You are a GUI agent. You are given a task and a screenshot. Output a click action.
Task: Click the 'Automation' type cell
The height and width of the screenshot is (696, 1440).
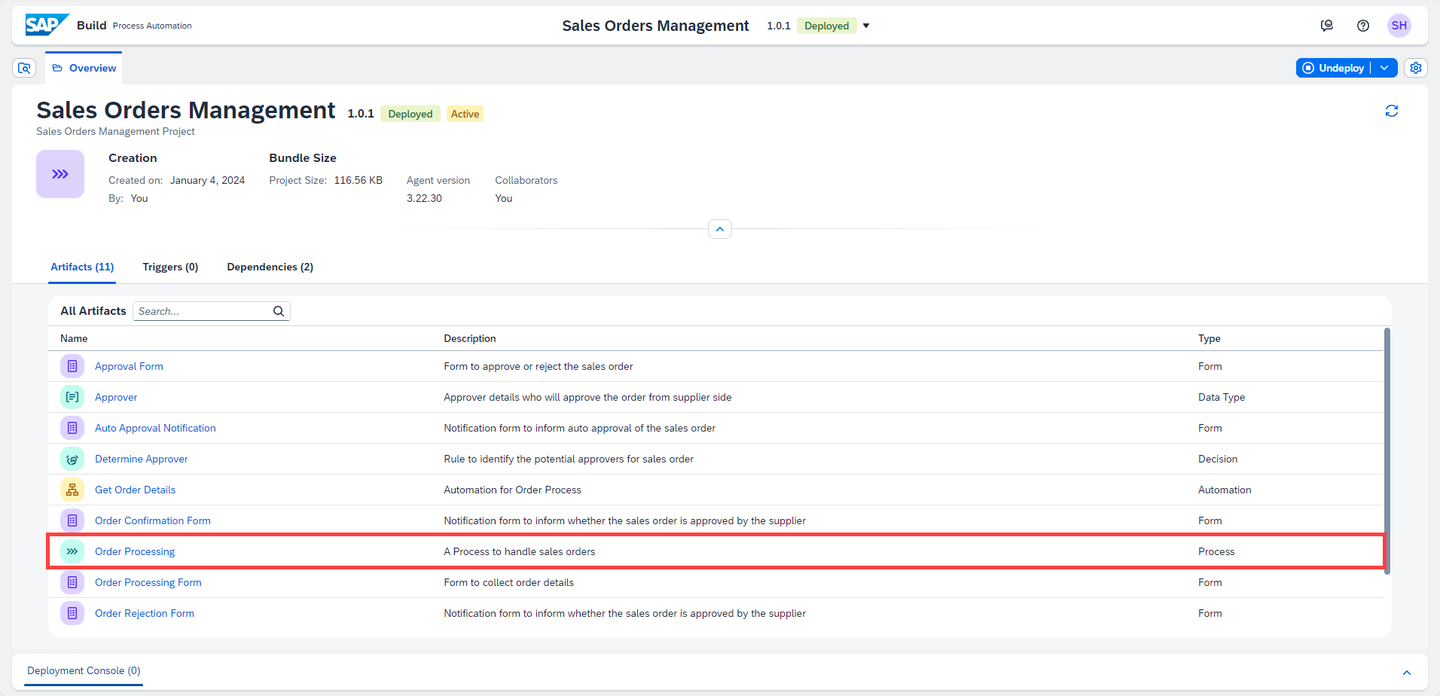(1225, 490)
